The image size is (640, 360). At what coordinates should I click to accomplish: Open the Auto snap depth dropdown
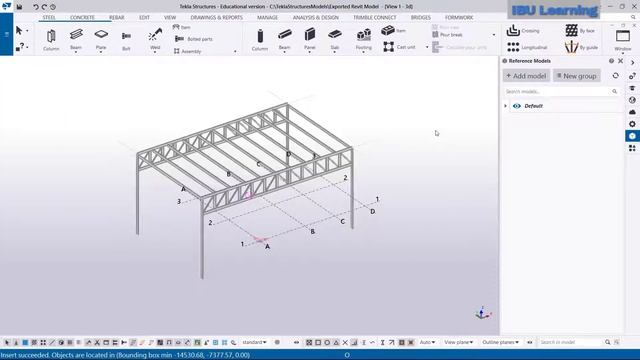click(427, 342)
